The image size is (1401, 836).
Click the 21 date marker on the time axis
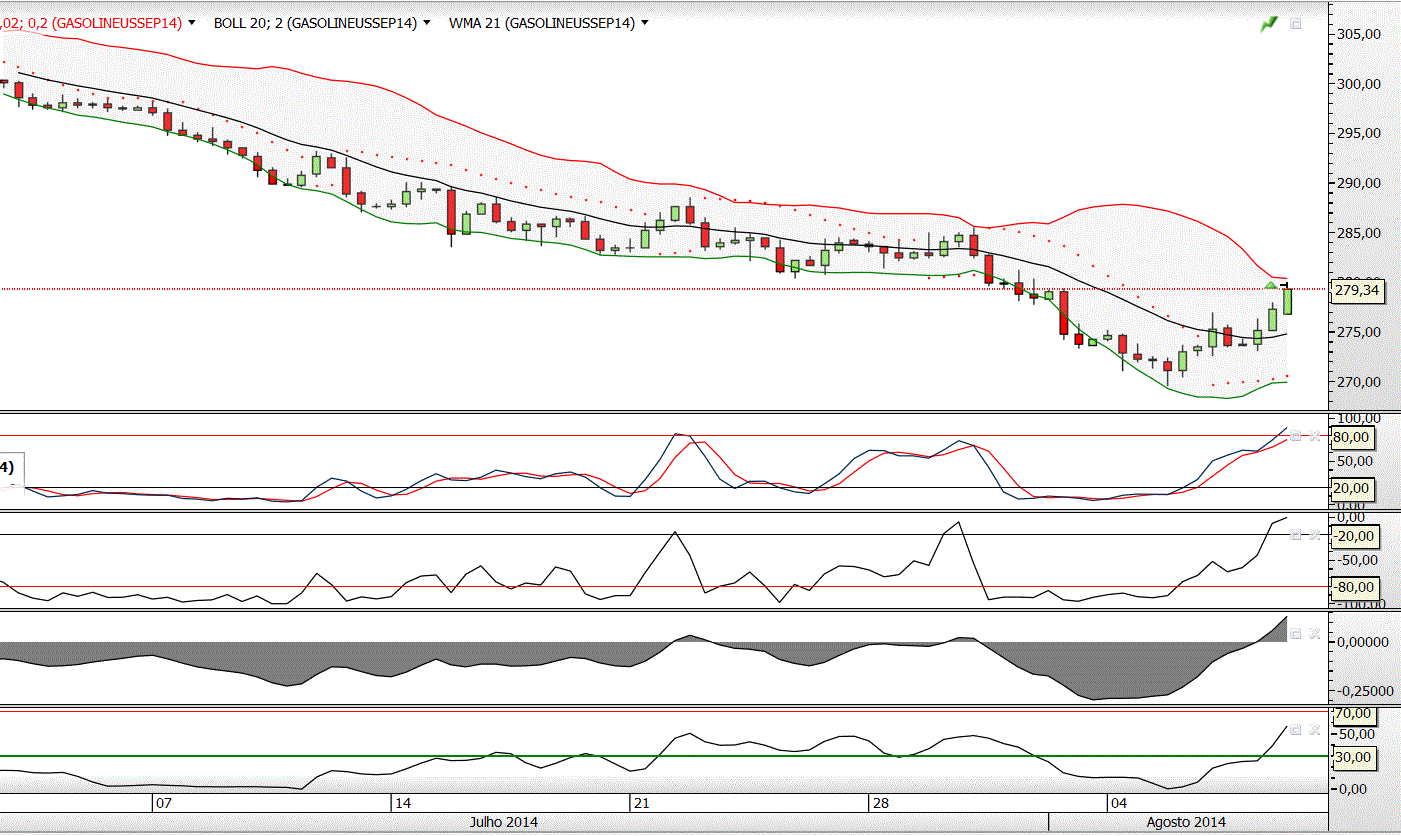(641, 803)
